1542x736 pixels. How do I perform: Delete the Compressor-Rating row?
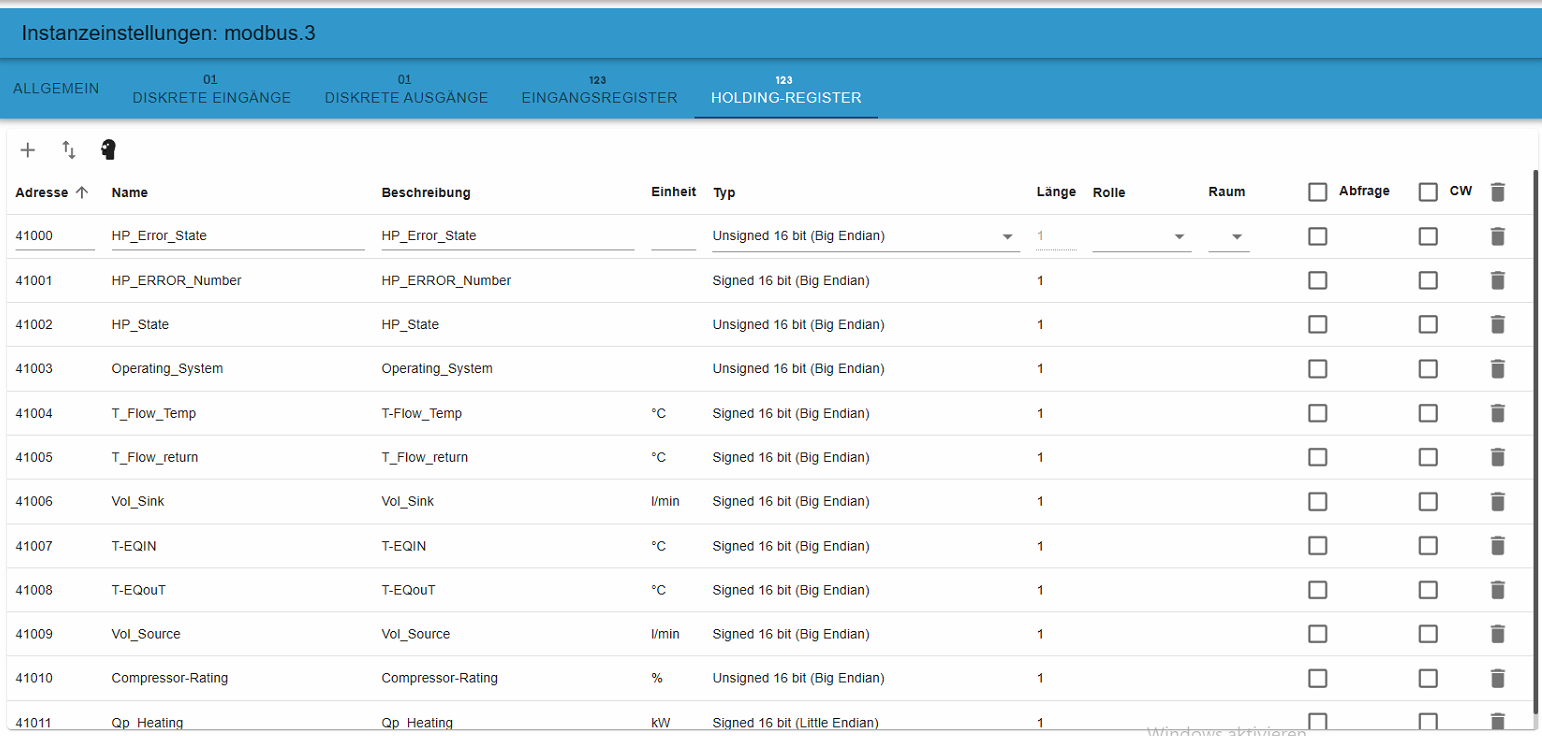(x=1497, y=678)
